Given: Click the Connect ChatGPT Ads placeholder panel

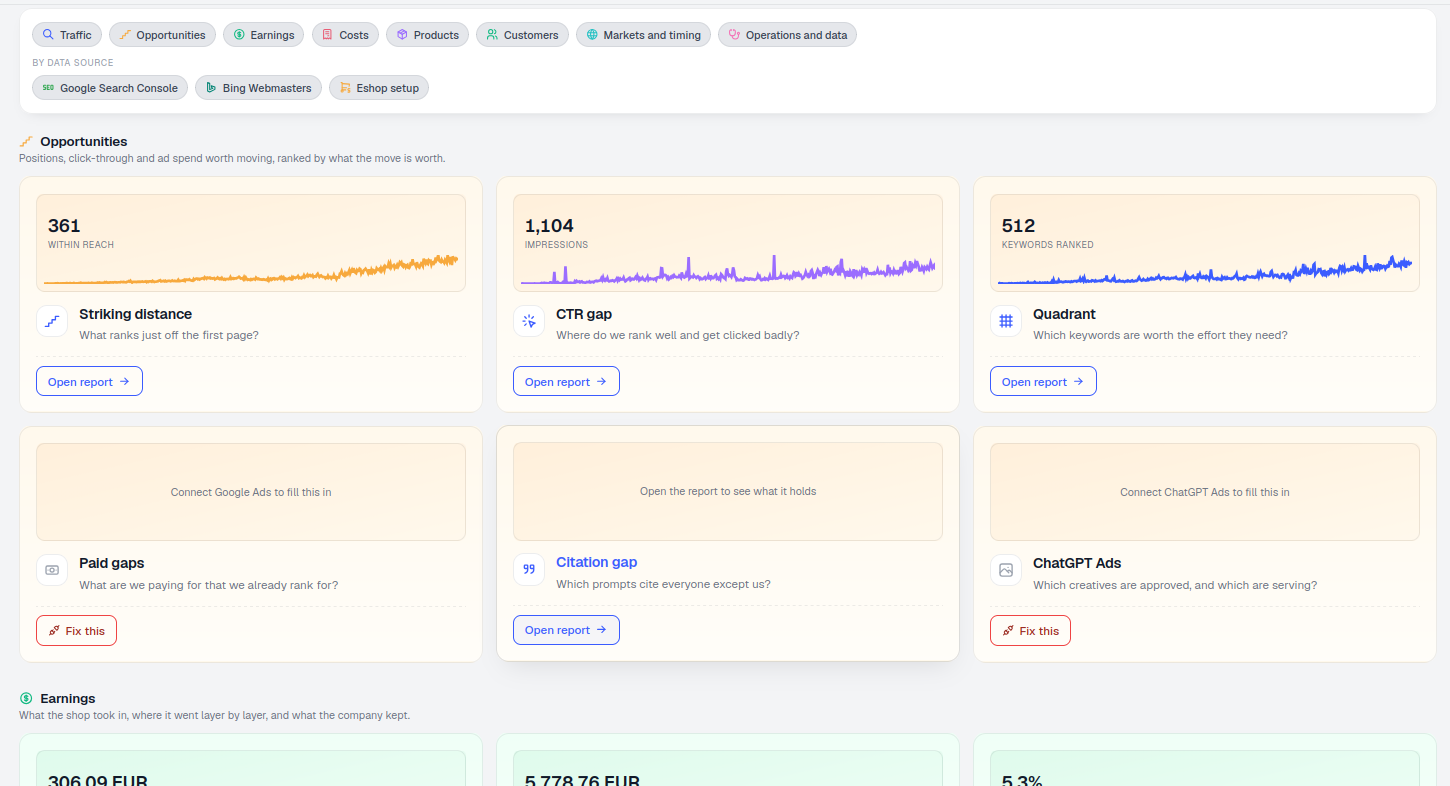Looking at the screenshot, I should (1205, 492).
